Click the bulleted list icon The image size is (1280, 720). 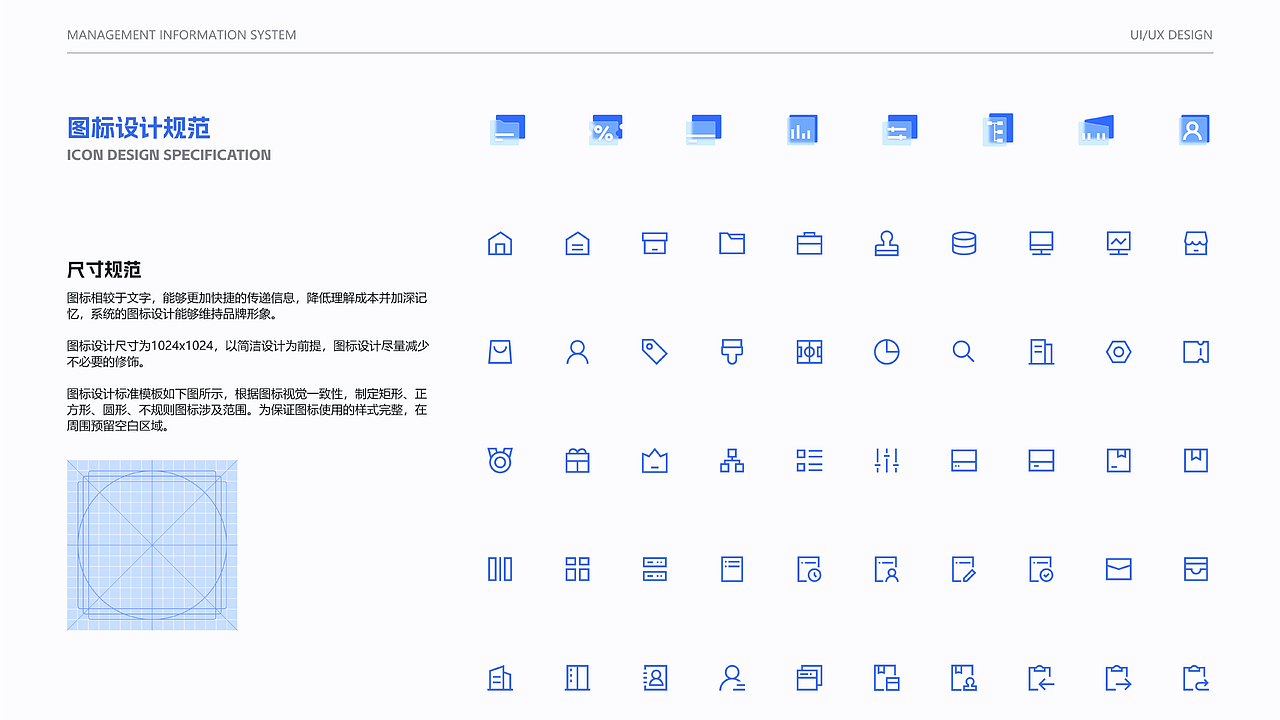809,460
